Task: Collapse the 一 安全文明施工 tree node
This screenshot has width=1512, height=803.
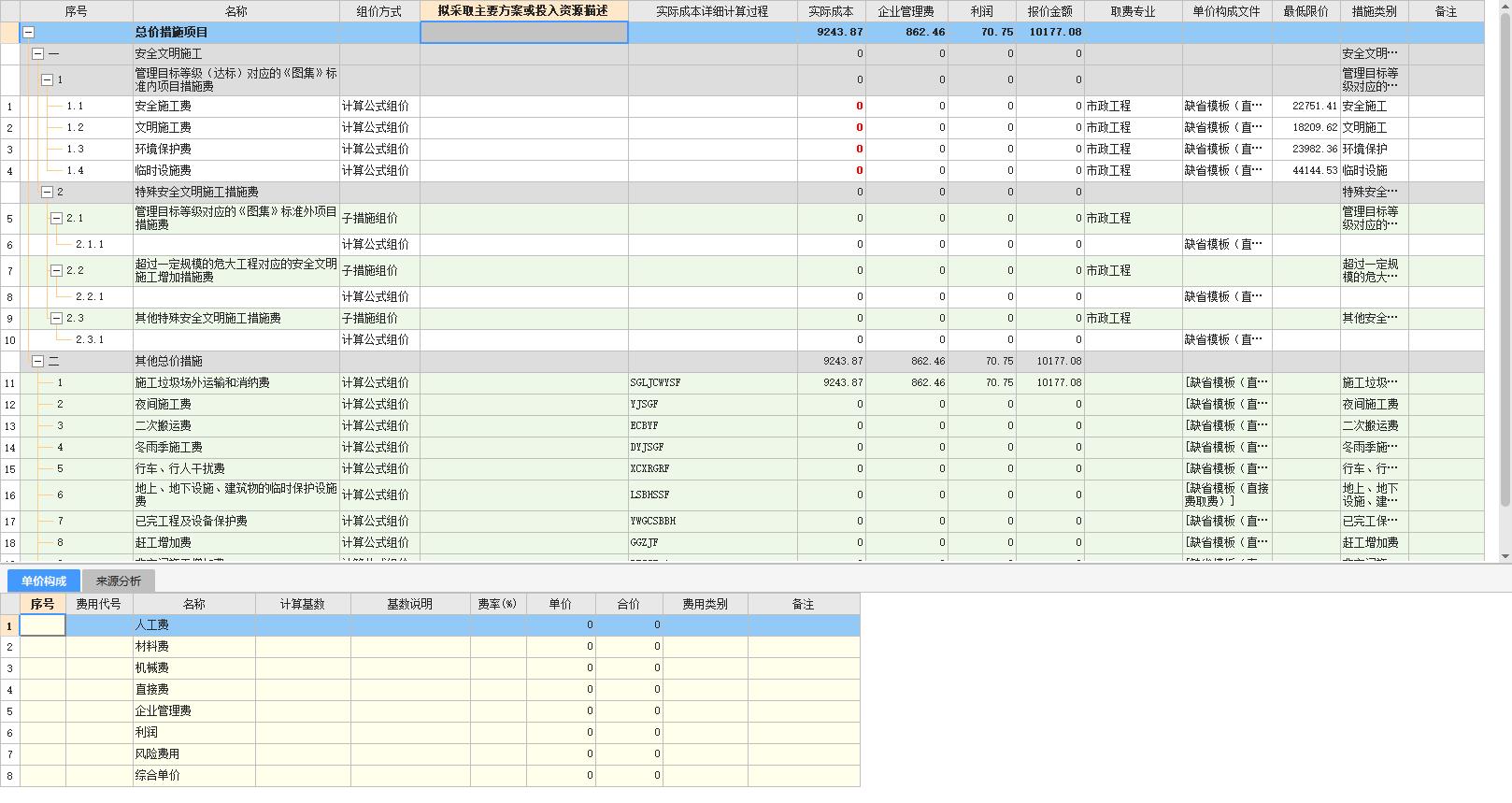Action: coord(37,54)
